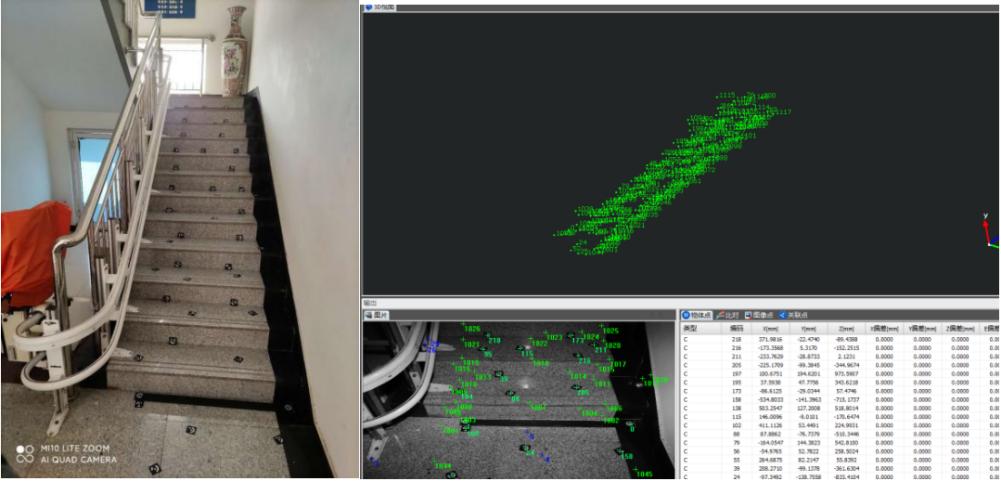Sort table by 编码 column header

pos(737,327)
